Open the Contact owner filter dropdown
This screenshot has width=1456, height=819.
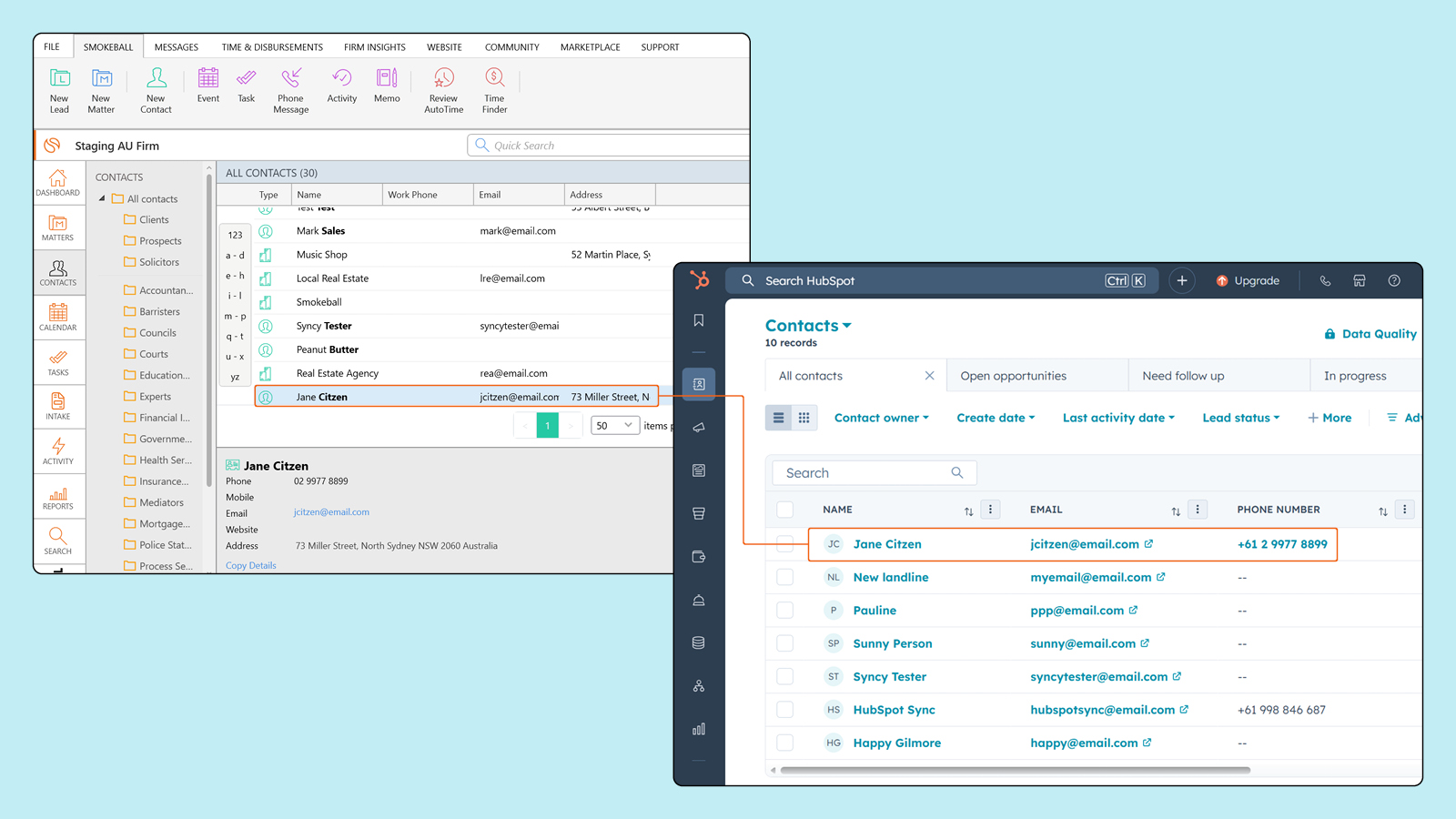[881, 418]
